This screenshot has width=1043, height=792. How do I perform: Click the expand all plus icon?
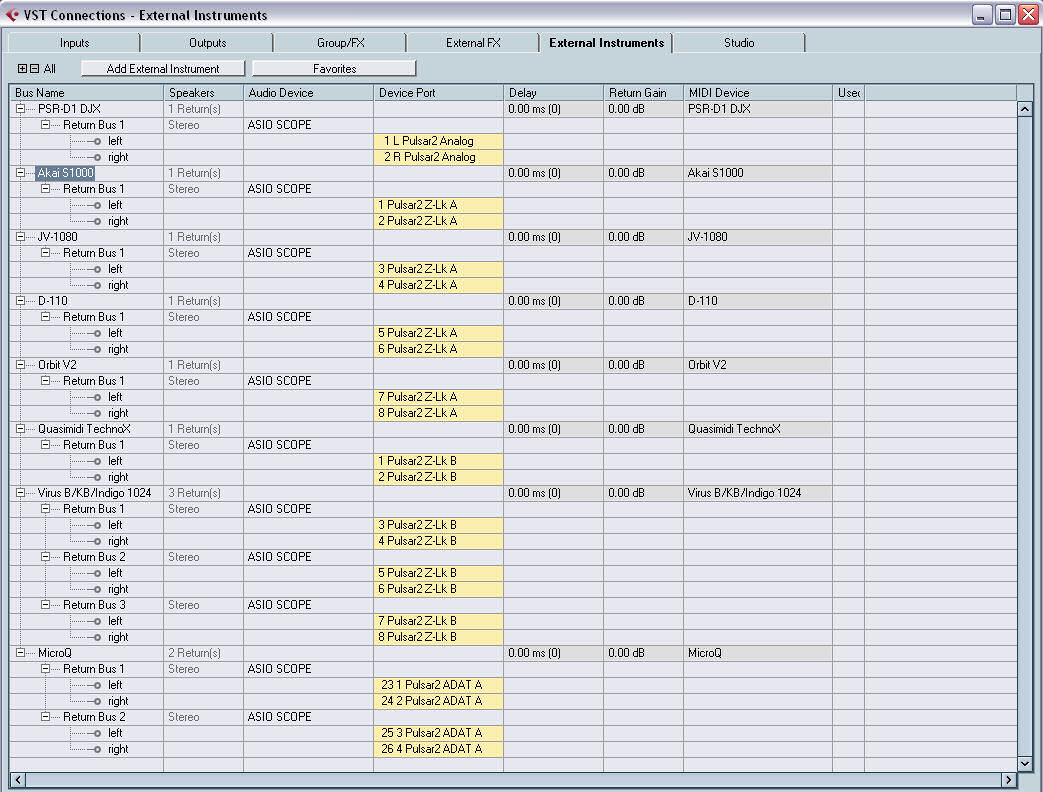pos(23,69)
